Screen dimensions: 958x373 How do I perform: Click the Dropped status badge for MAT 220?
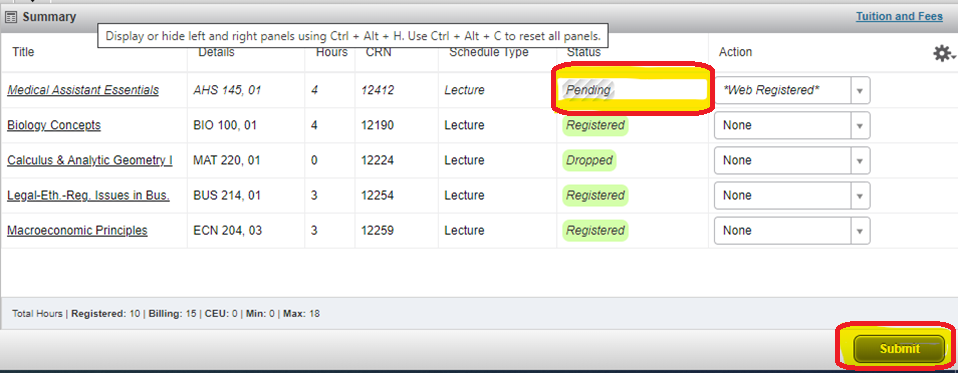pyautogui.click(x=589, y=161)
